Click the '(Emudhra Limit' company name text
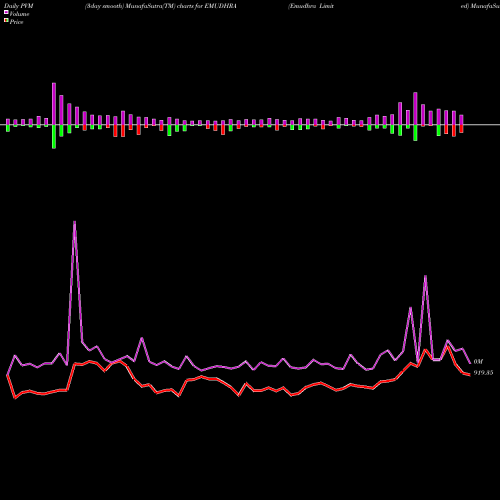The image size is (500, 500). [311, 6]
